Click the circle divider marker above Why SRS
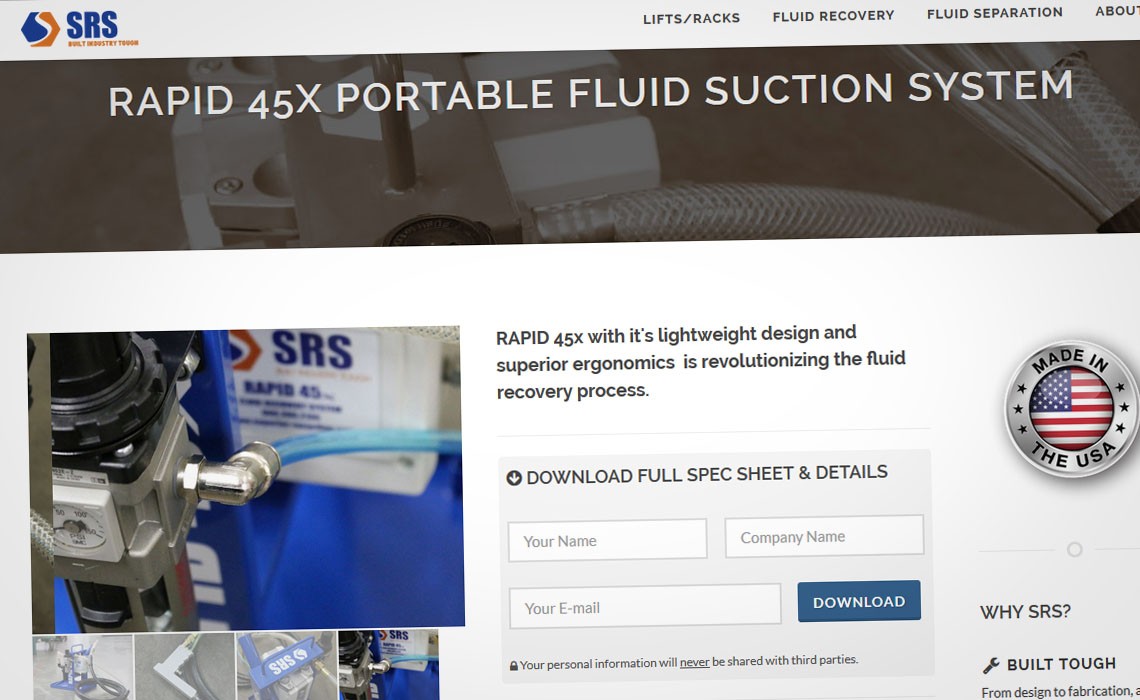The height and width of the screenshot is (700, 1140). (x=1075, y=550)
